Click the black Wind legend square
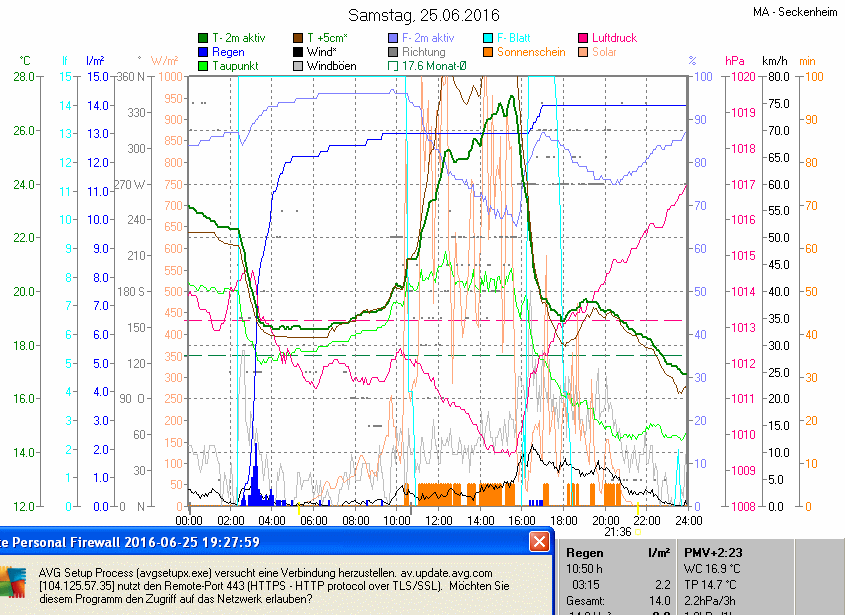The image size is (845, 615). 298,52
